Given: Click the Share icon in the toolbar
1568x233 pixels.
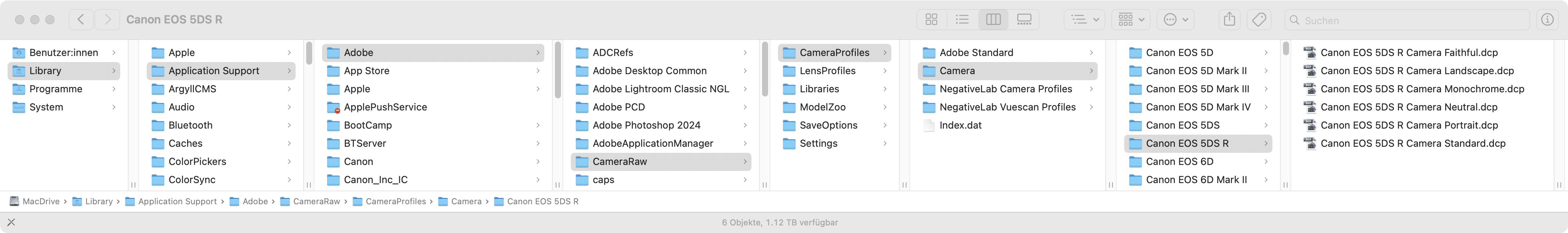Looking at the screenshot, I should pos(1230,19).
